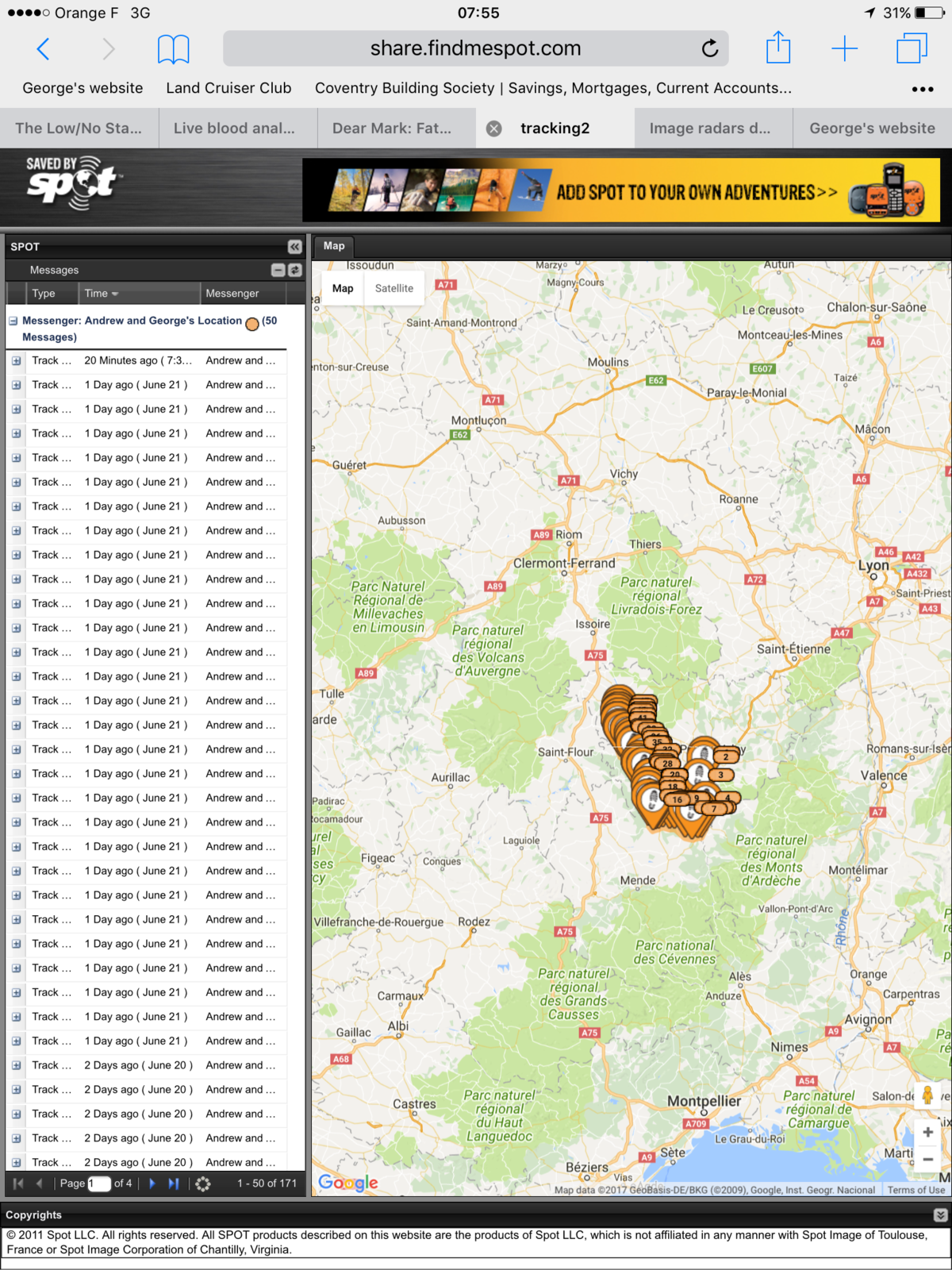Click Clermont-Ferrand on the map

(x=564, y=563)
